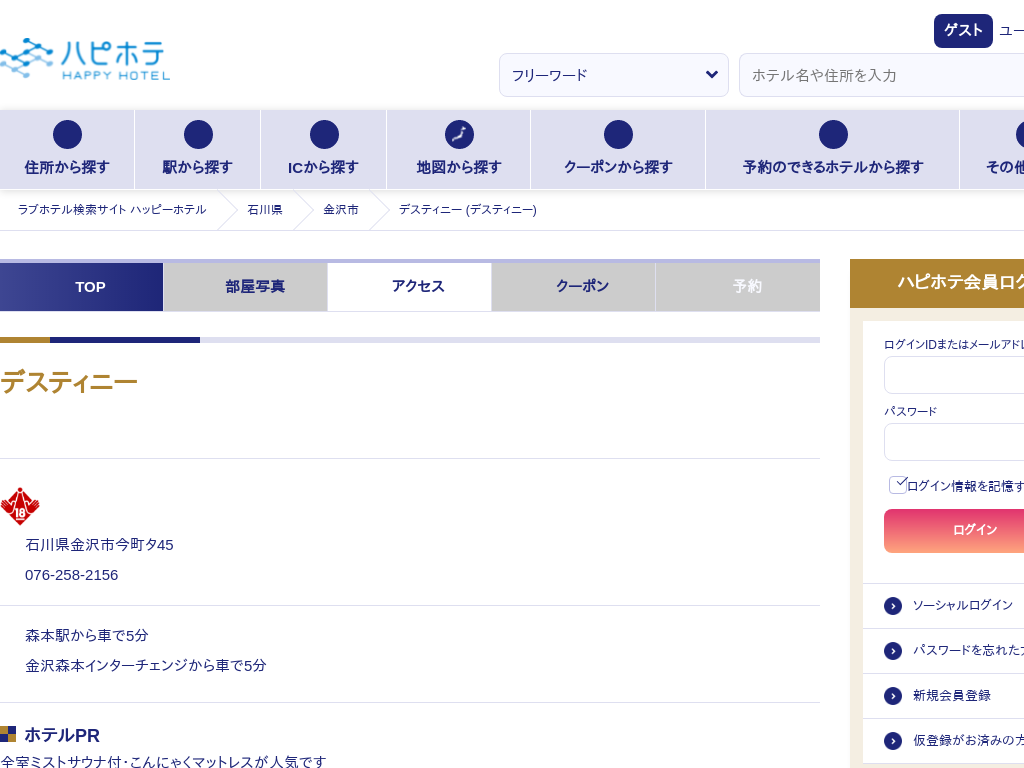Click the reservable hotels search icon
The image size is (1024, 768).
(x=833, y=135)
